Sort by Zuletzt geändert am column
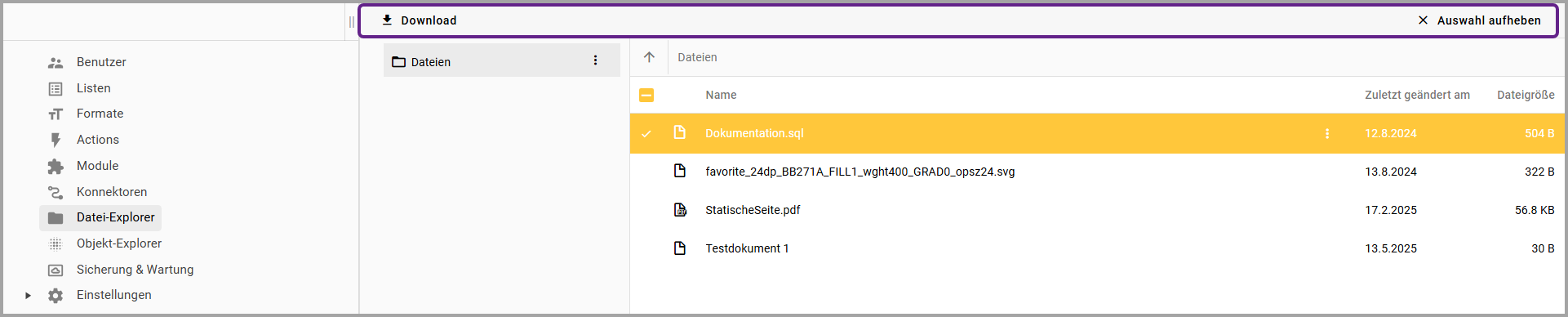1568x317 pixels. tap(1417, 95)
